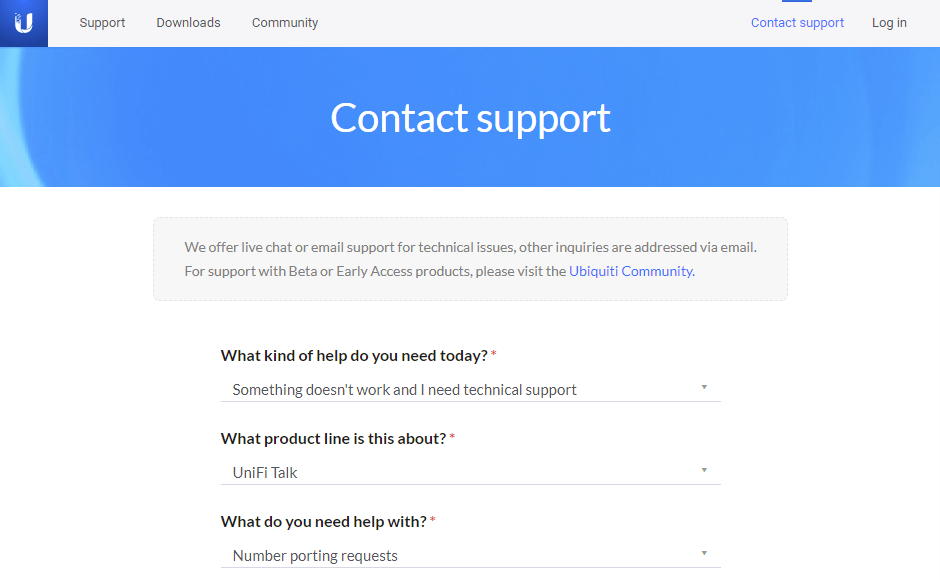Select the Contact support tab
The image size is (940, 580).
[x=797, y=22]
